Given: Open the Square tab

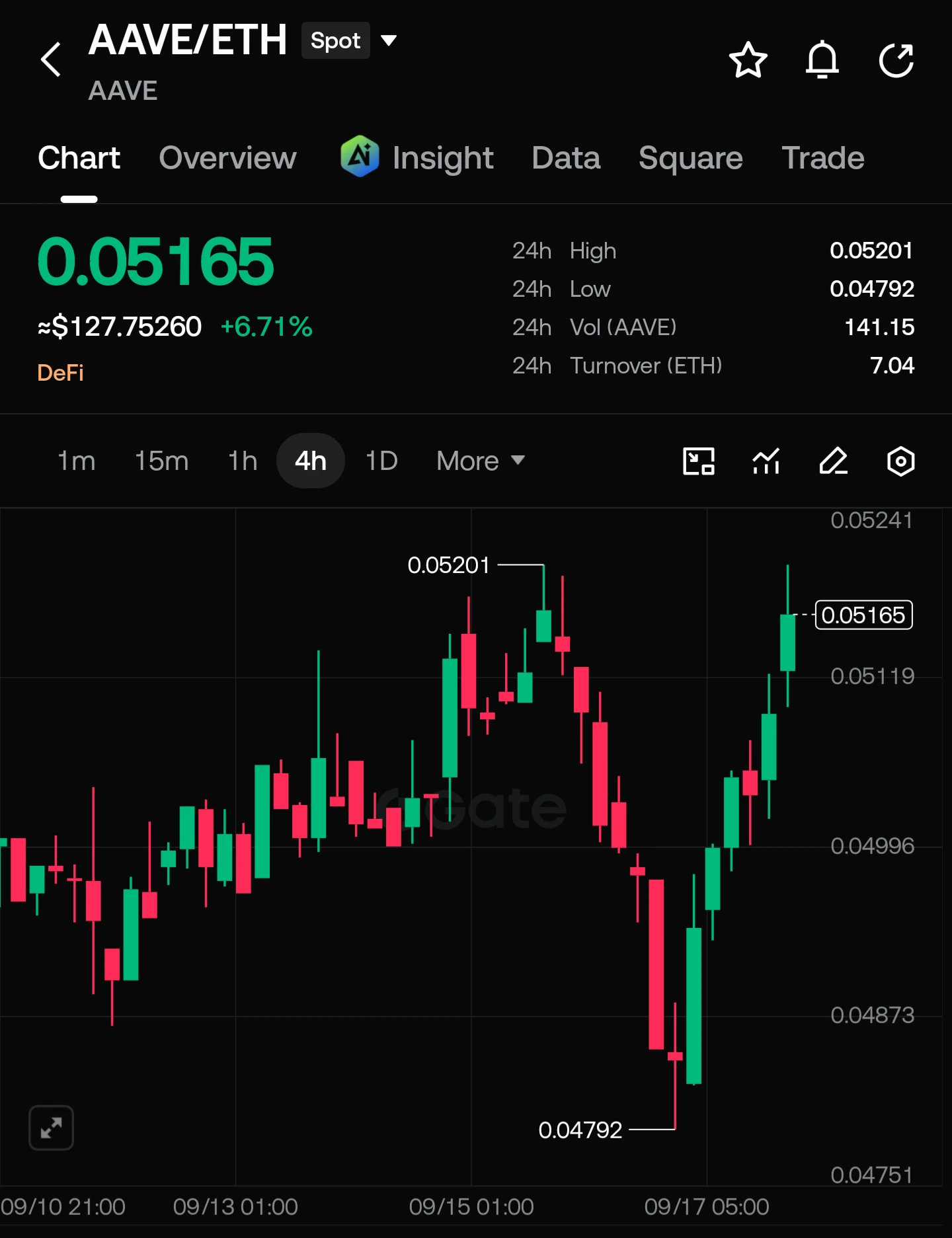Looking at the screenshot, I should [691, 158].
